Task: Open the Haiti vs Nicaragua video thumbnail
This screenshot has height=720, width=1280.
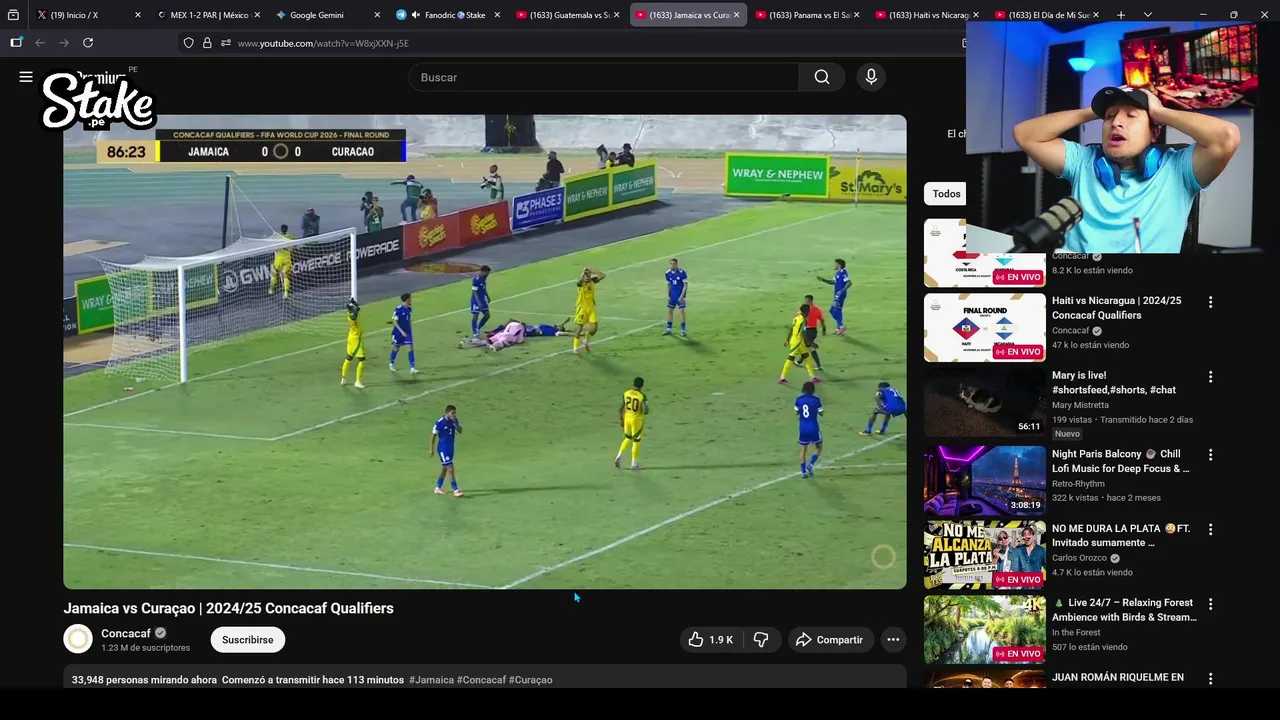Action: [985, 327]
